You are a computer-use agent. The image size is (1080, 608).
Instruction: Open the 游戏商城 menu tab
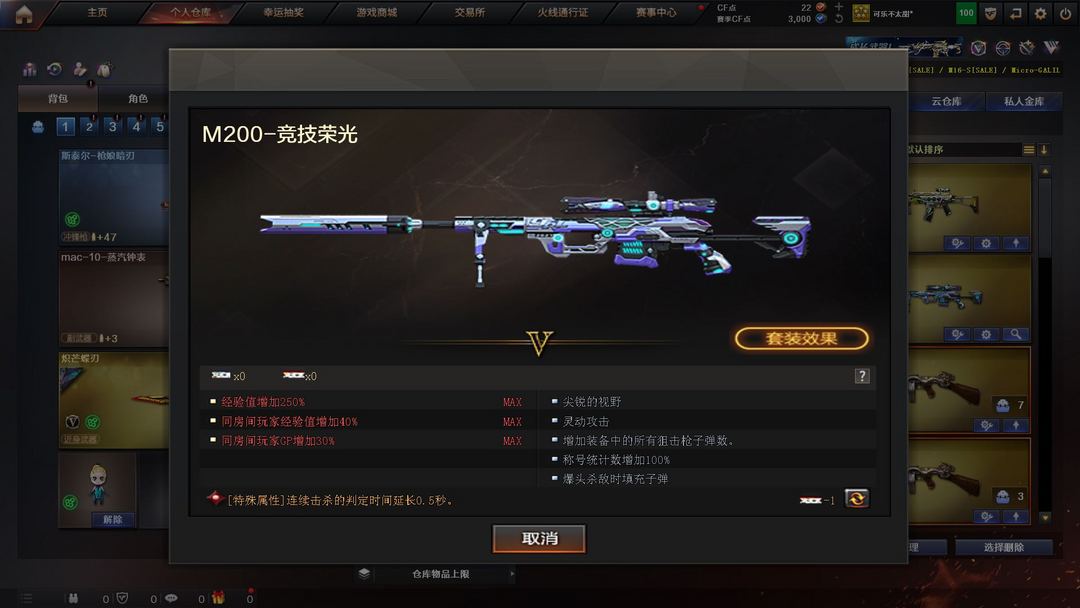click(x=377, y=12)
